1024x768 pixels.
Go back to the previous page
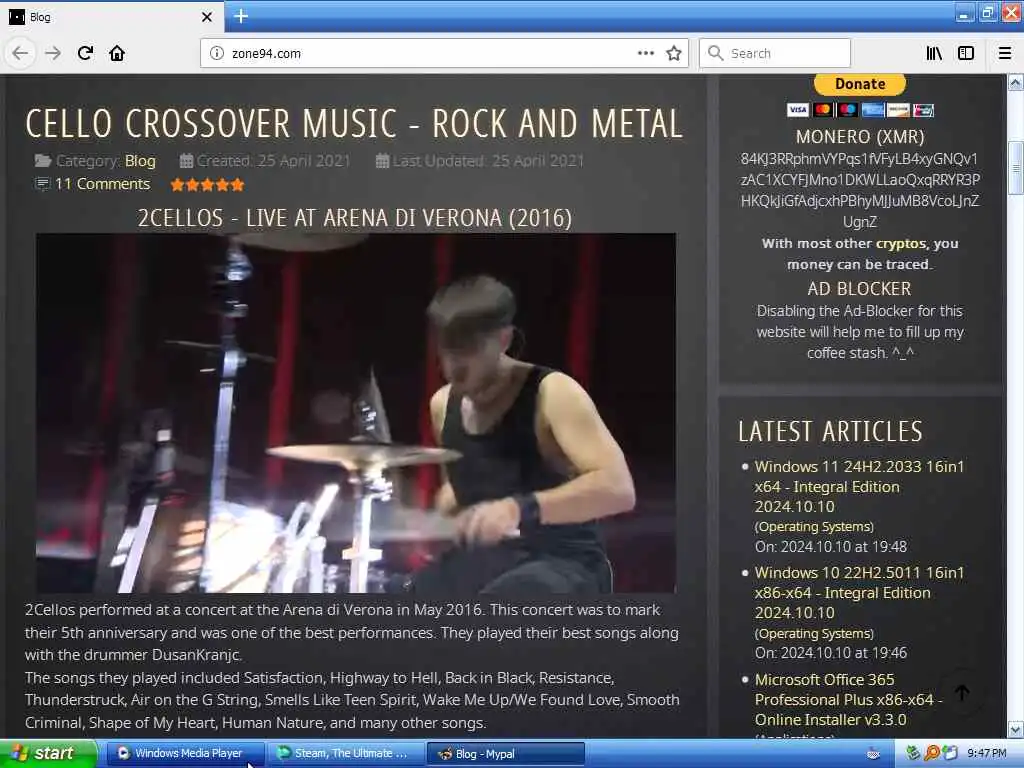pos(20,54)
